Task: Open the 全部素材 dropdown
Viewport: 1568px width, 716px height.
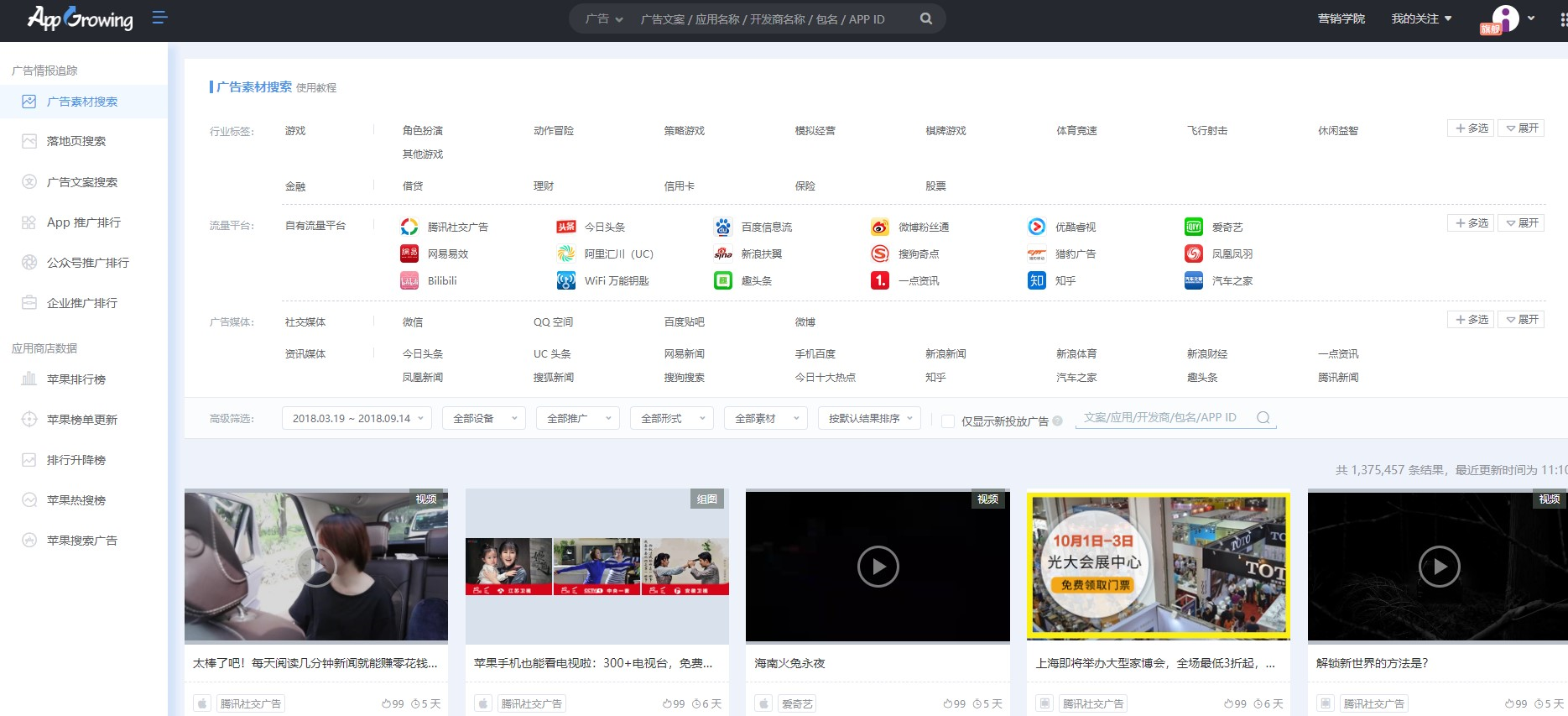Action: [x=766, y=418]
